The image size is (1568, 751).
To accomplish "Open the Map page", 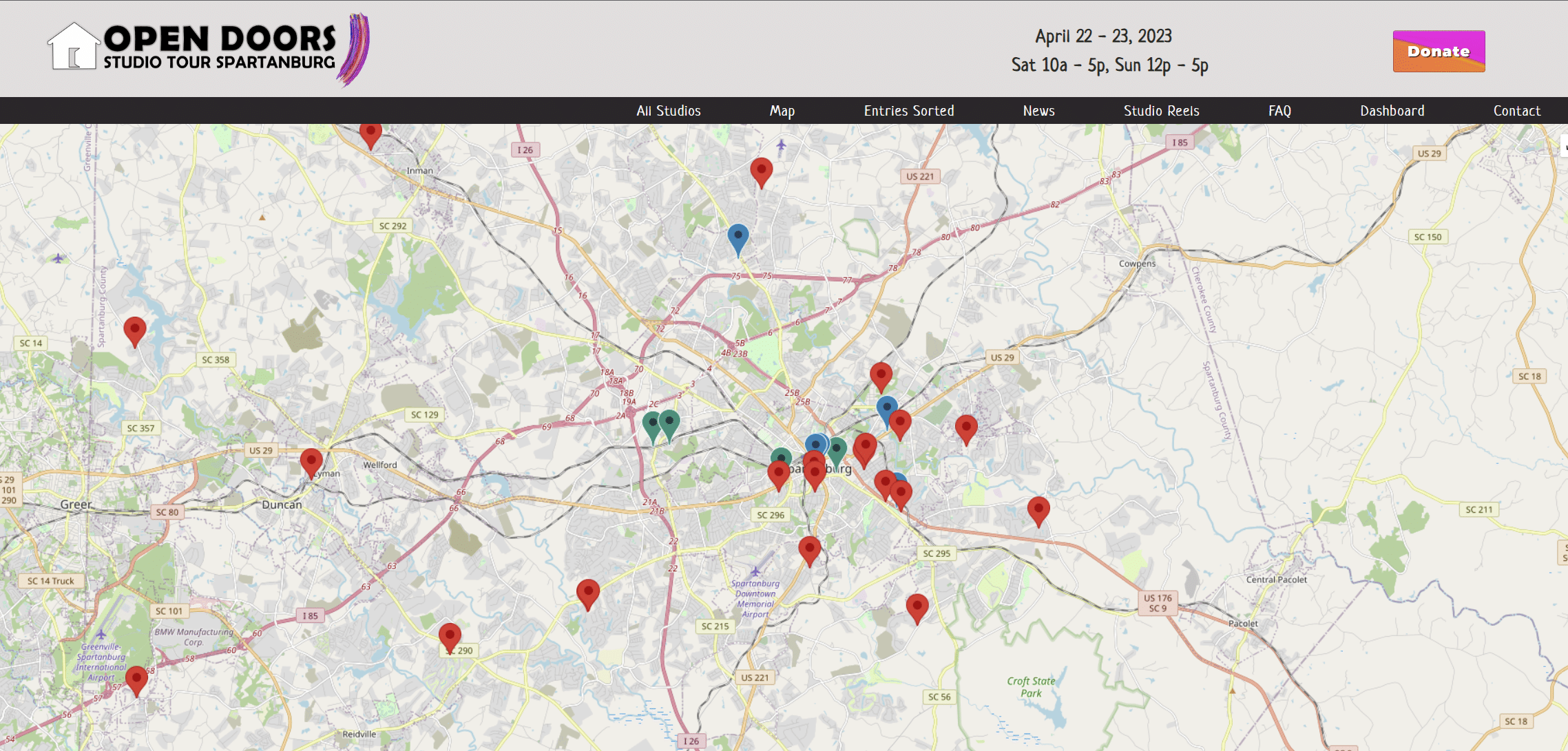I will pos(782,111).
